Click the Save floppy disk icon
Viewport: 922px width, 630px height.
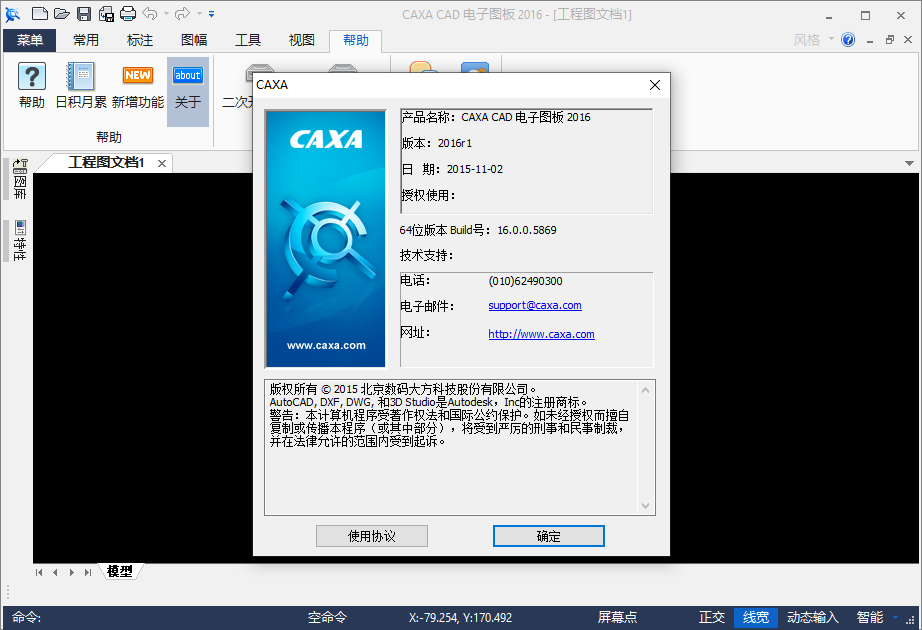click(x=84, y=14)
